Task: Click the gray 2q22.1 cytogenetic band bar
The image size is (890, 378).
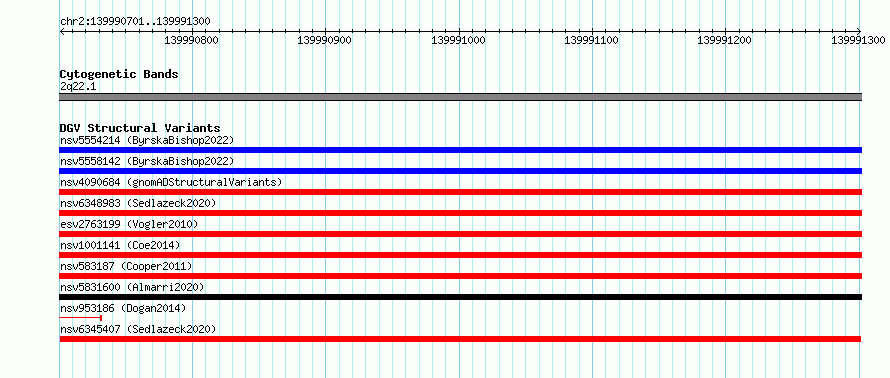Action: point(460,97)
